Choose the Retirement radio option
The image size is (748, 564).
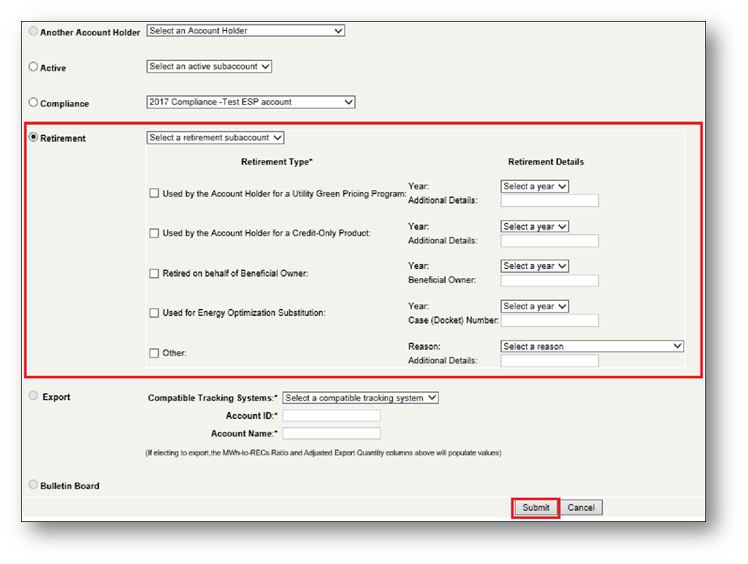(x=34, y=138)
